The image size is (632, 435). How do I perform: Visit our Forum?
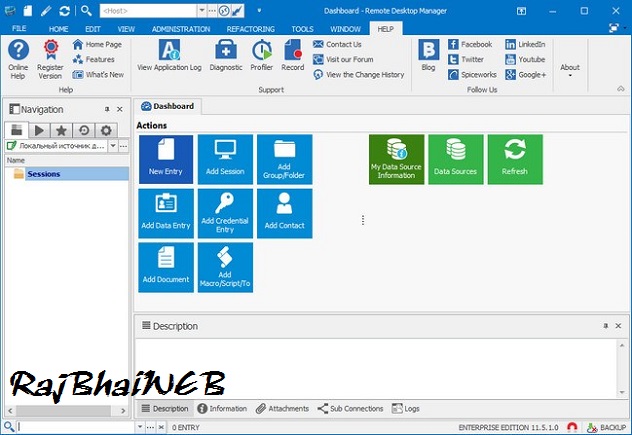click(343, 60)
